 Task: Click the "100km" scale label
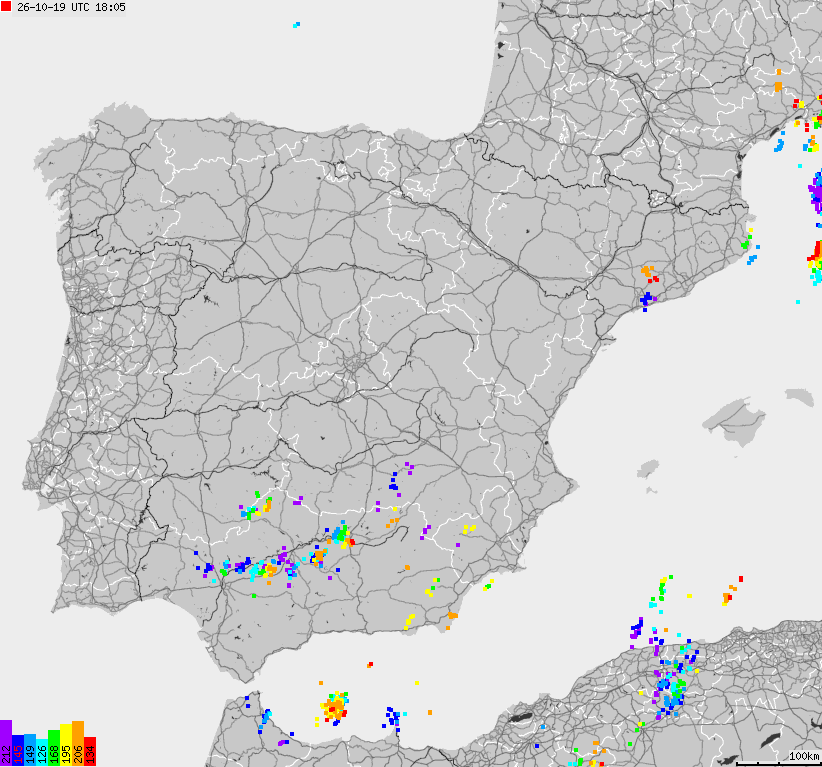[804, 756]
